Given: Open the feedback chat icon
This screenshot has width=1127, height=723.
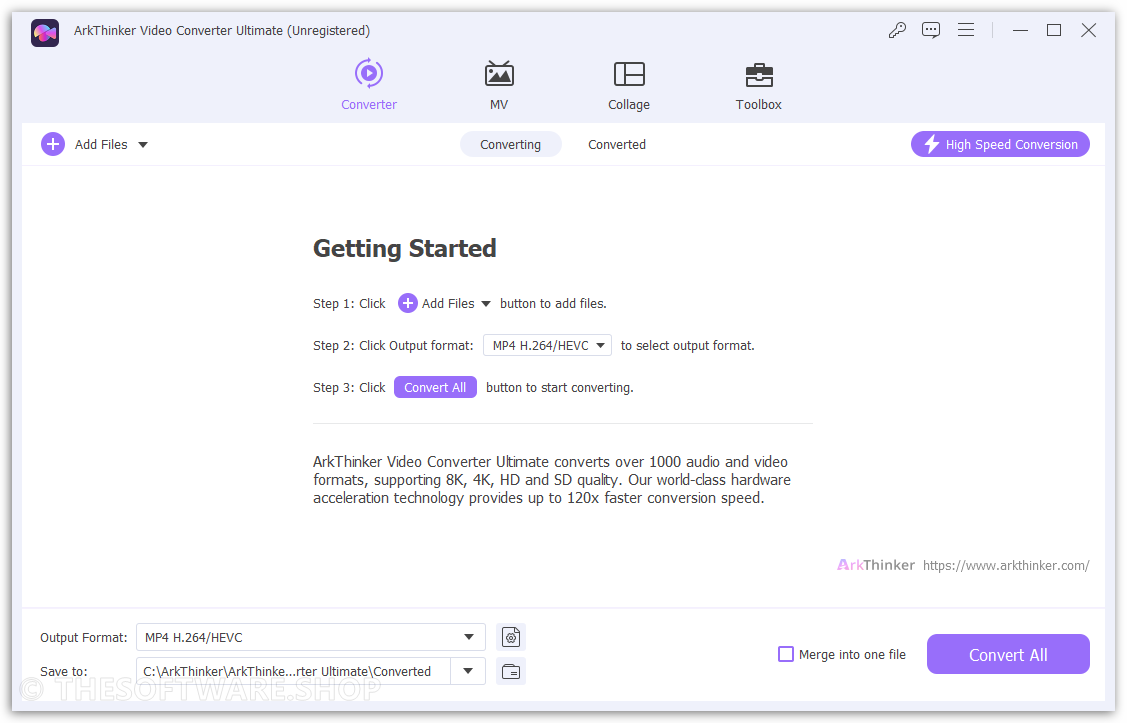Looking at the screenshot, I should [x=931, y=30].
